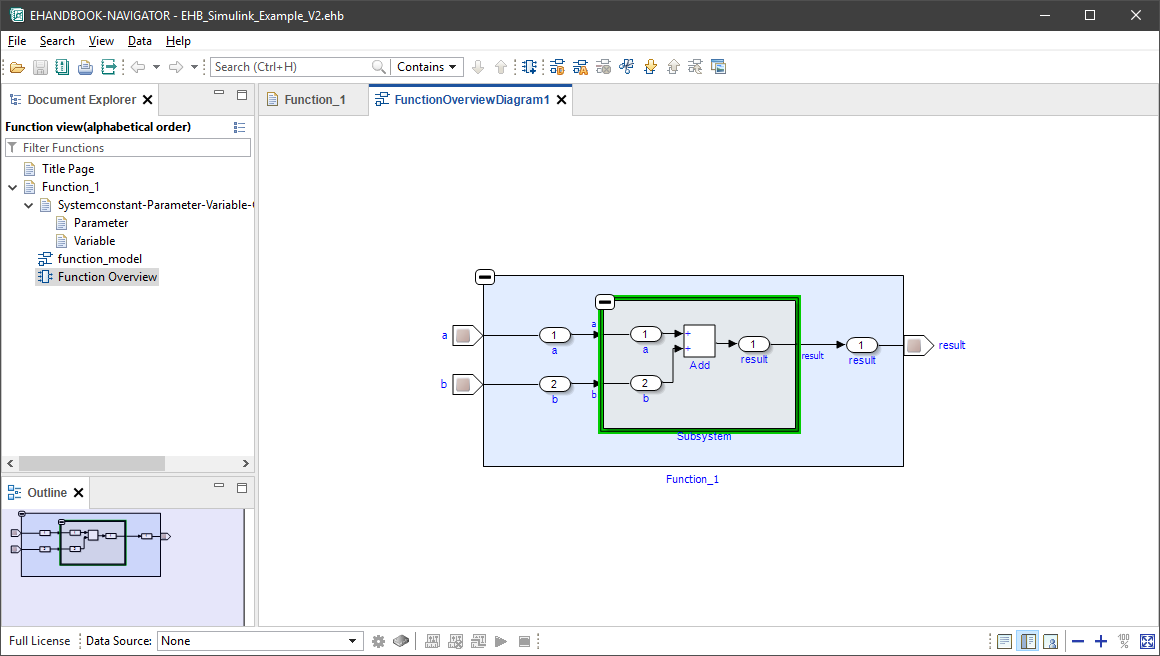Collapse the Function_1 block with minus toggle
Viewport: 1160px width, 656px height.
484,277
